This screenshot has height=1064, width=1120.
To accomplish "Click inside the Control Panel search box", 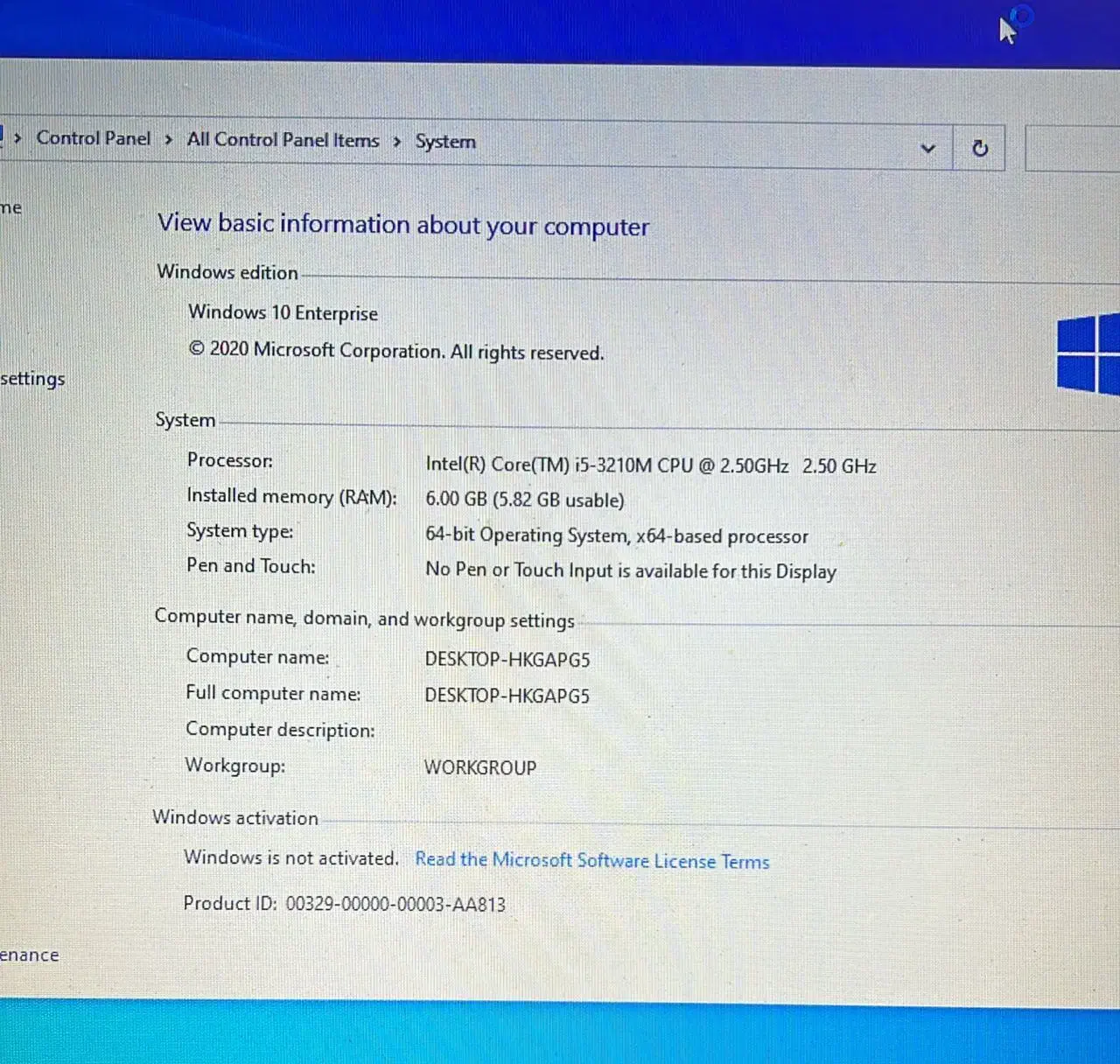I will [x=1073, y=148].
